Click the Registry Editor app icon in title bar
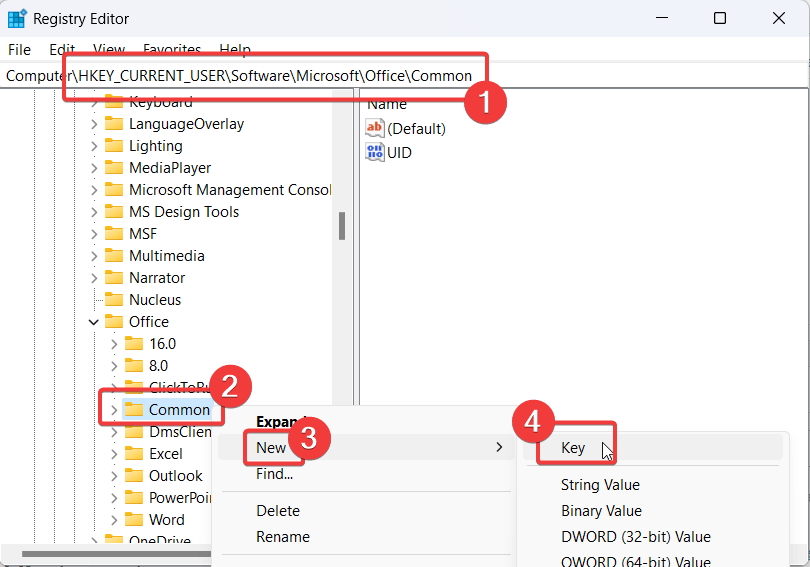 17,19
